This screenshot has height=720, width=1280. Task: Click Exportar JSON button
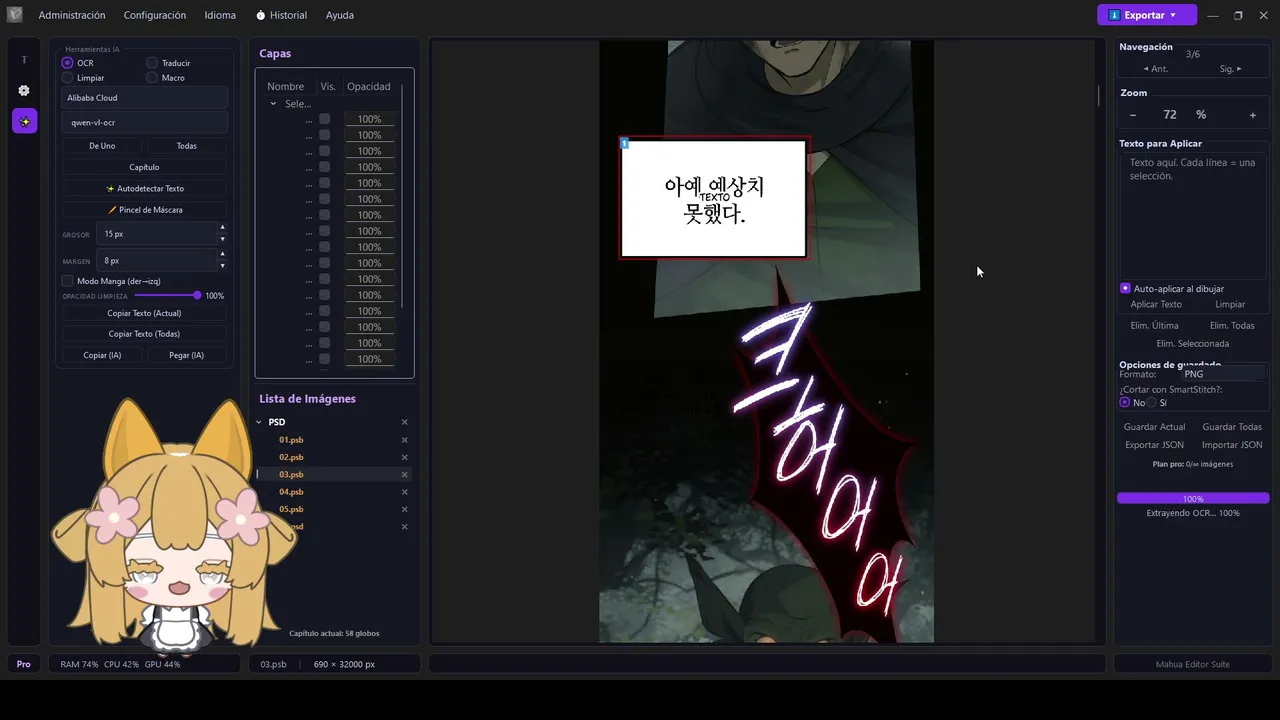pos(1155,445)
